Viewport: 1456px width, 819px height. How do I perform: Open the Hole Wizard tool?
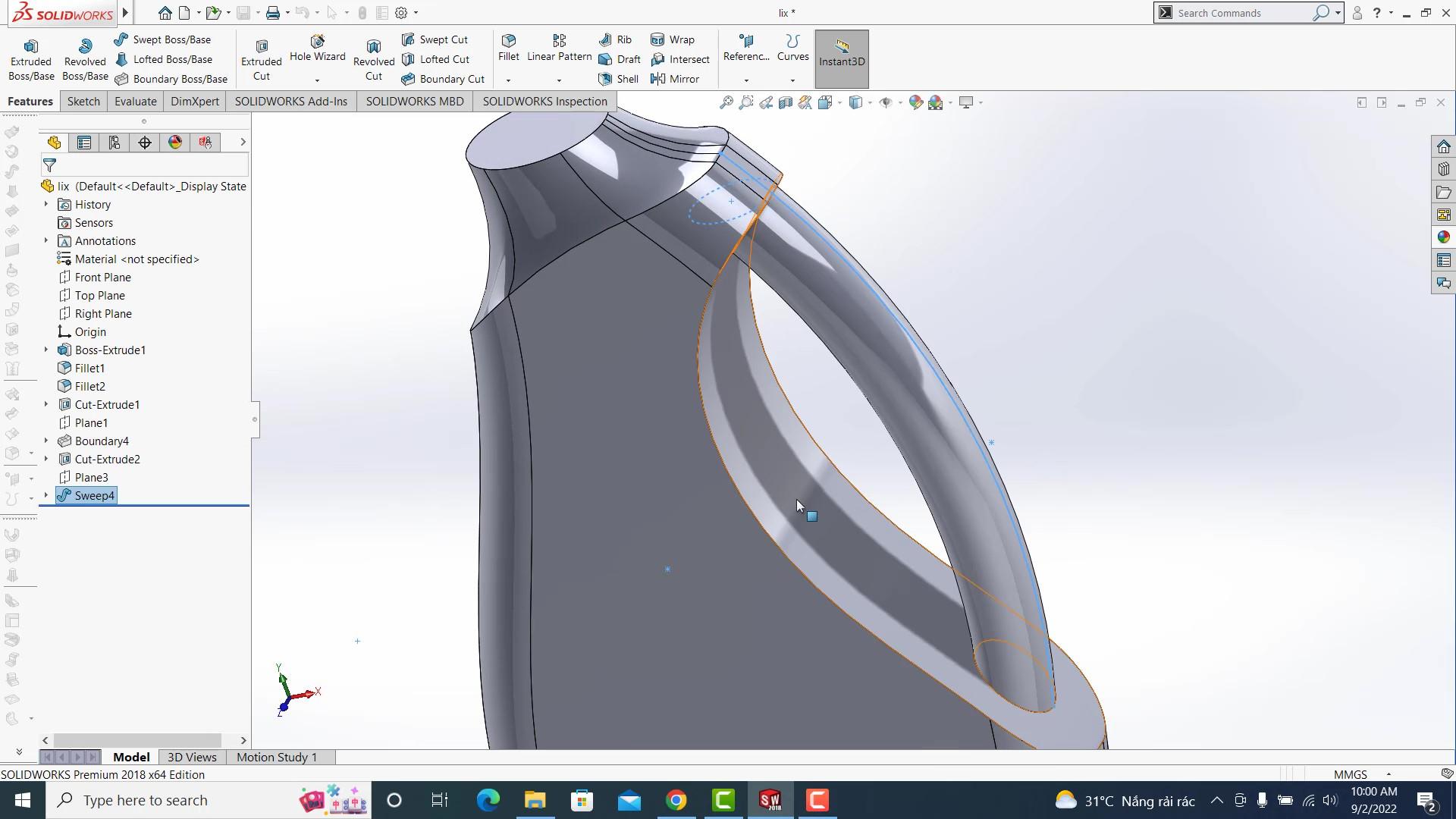(317, 53)
